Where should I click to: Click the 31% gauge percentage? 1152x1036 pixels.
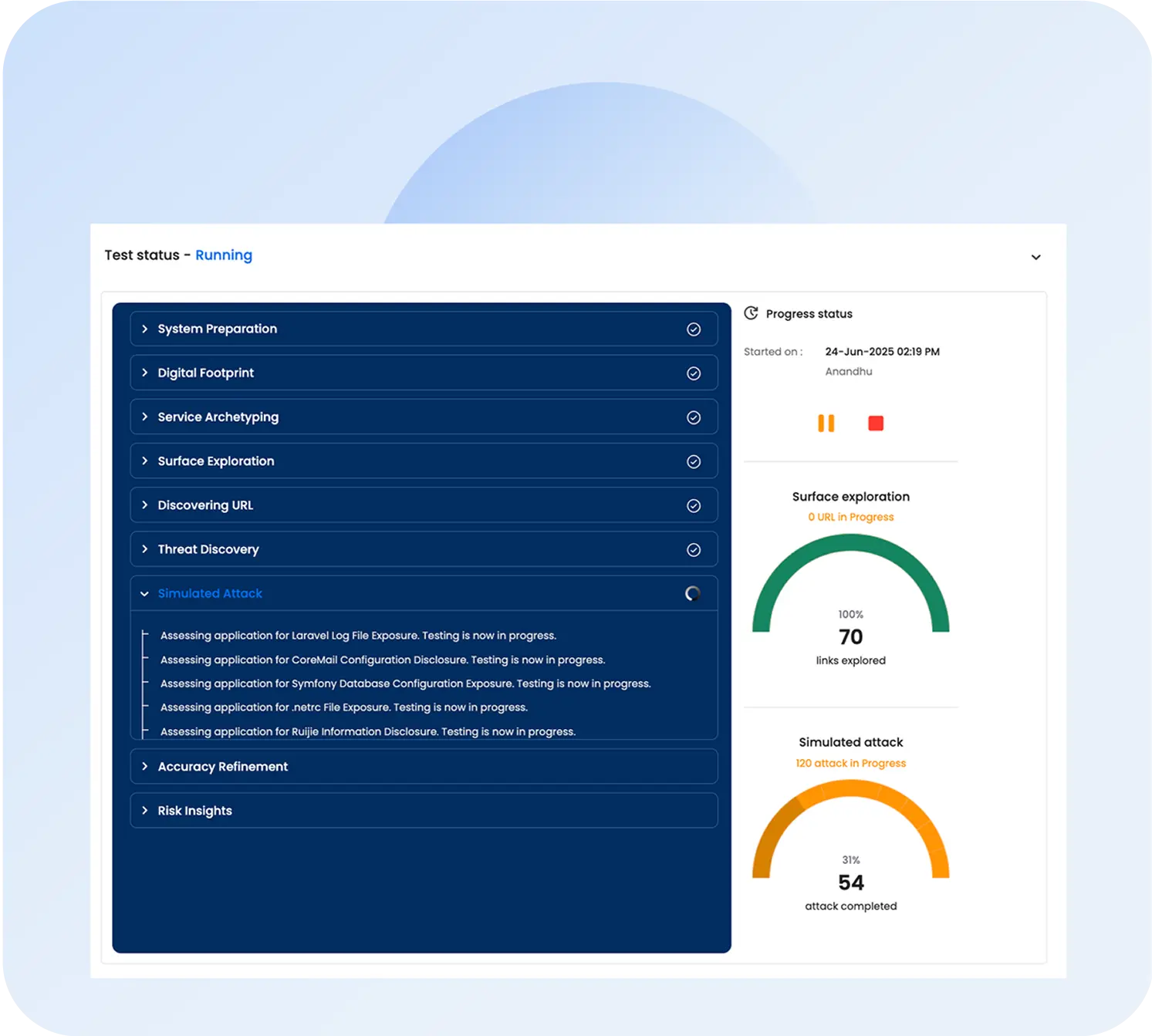pos(851,860)
